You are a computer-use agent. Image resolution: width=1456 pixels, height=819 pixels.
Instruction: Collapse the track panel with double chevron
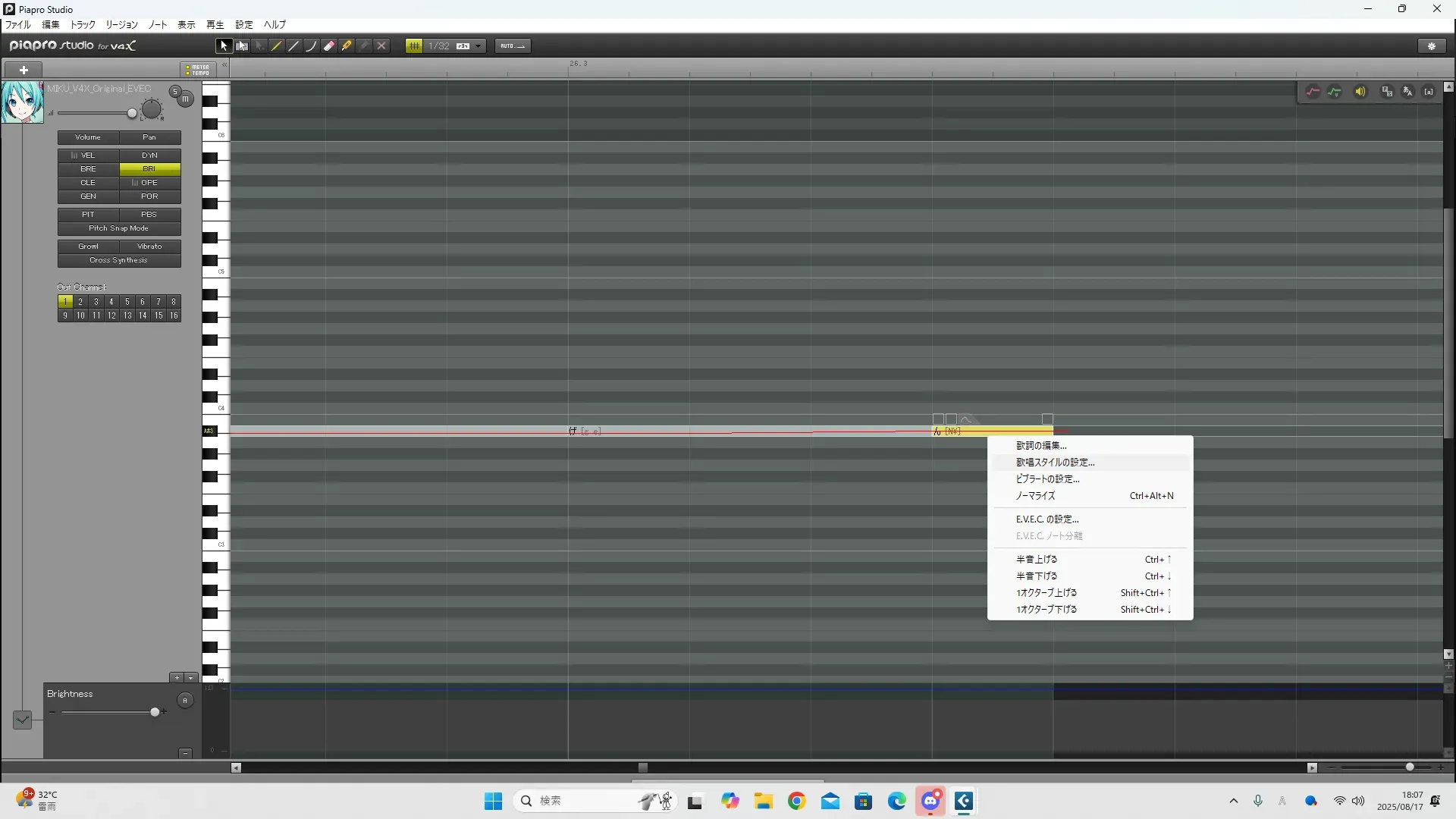(x=224, y=66)
